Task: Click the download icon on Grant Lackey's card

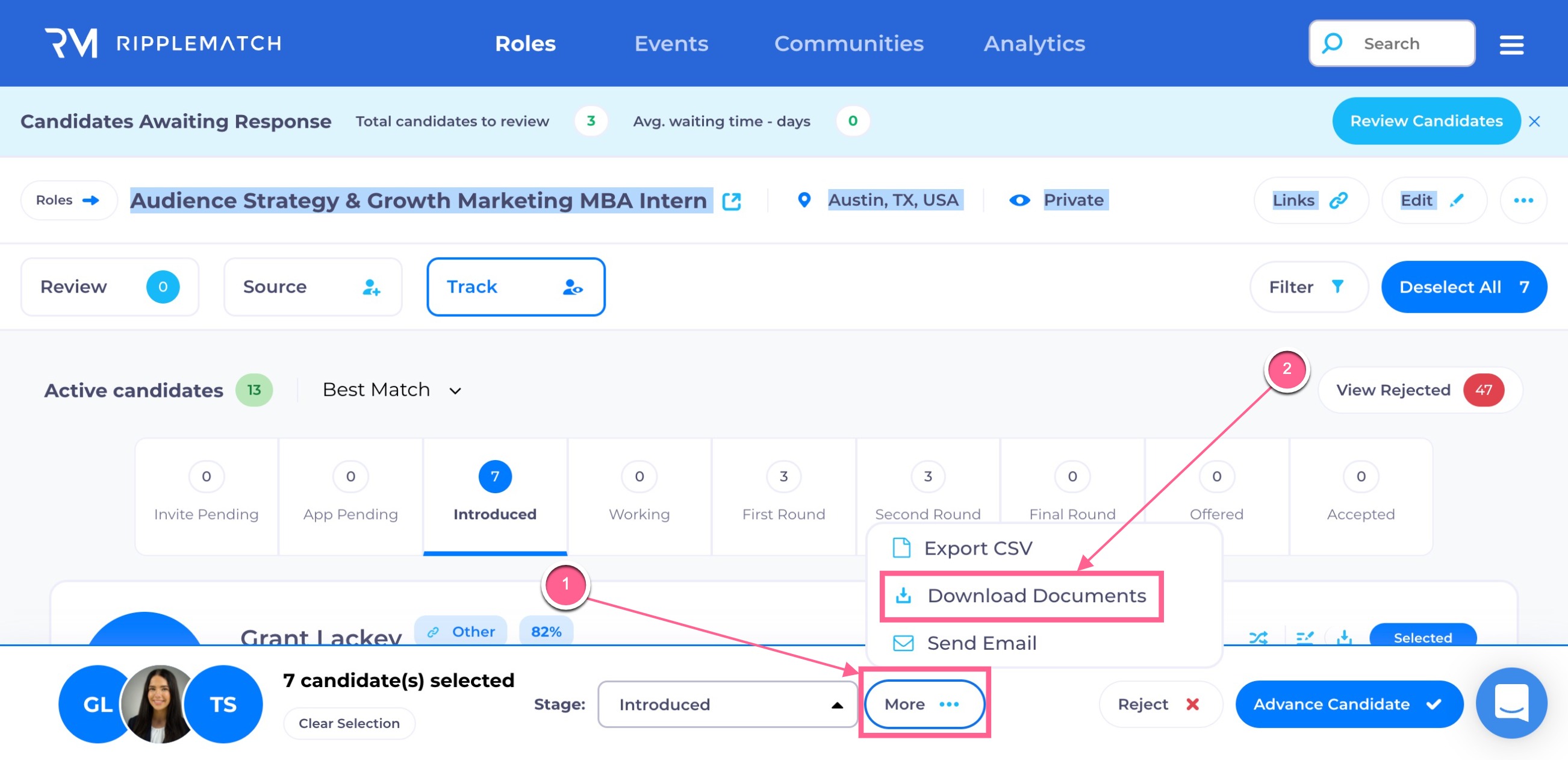Action: pyautogui.click(x=1345, y=637)
